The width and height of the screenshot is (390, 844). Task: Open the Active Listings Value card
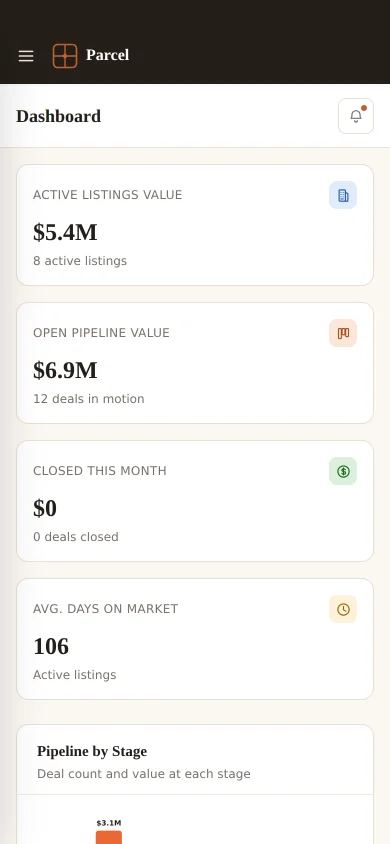click(195, 225)
